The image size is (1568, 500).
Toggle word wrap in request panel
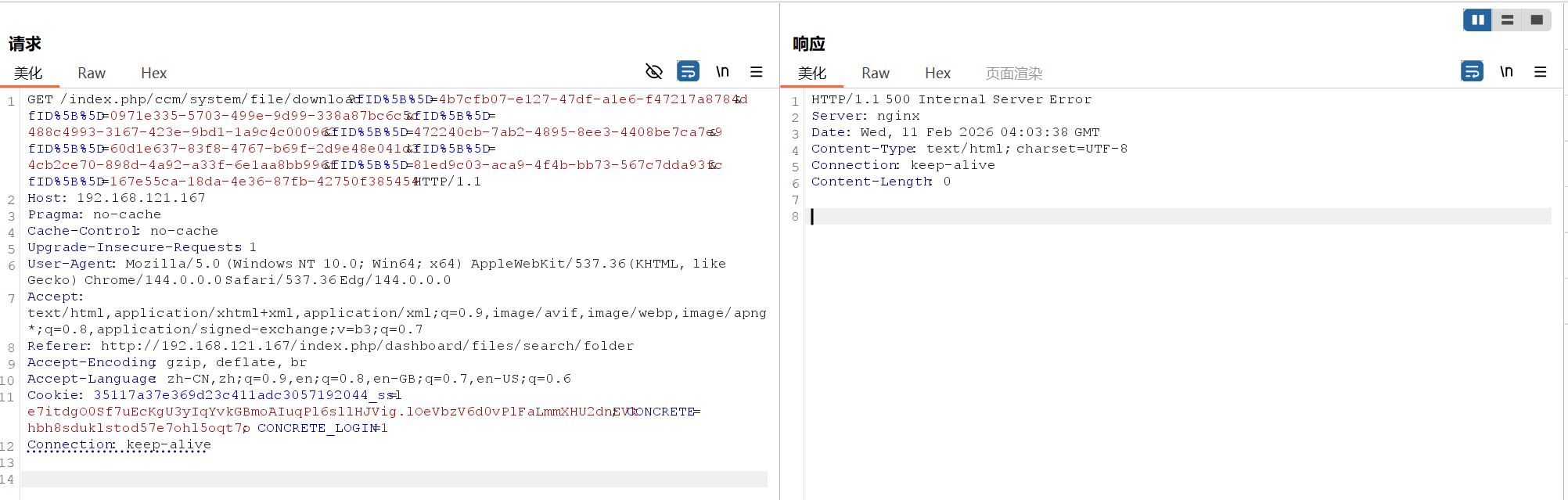688,72
